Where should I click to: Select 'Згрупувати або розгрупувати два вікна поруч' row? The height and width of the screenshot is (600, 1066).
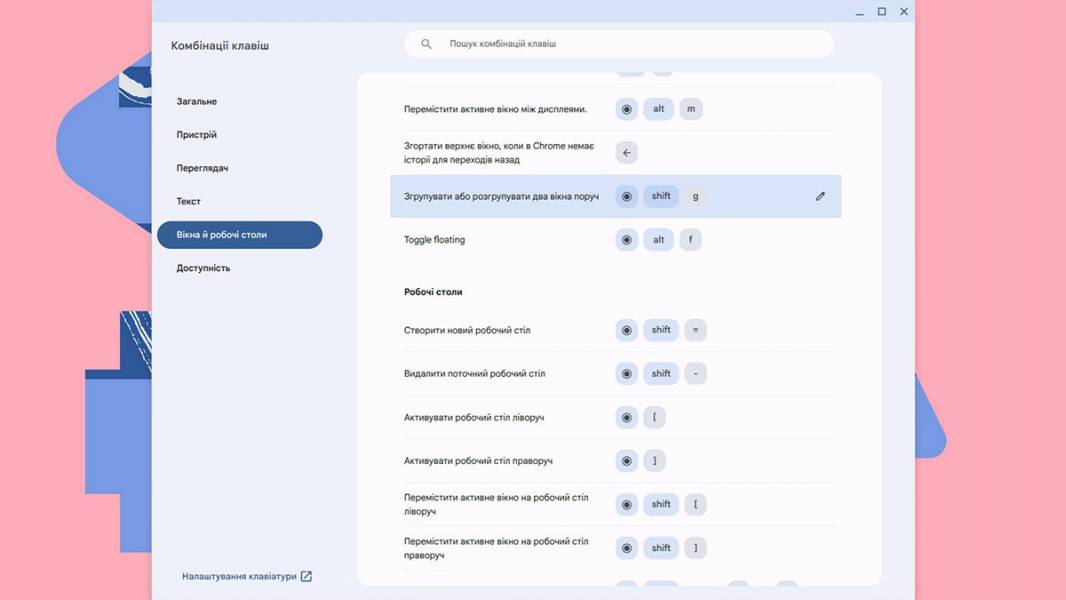coord(615,196)
